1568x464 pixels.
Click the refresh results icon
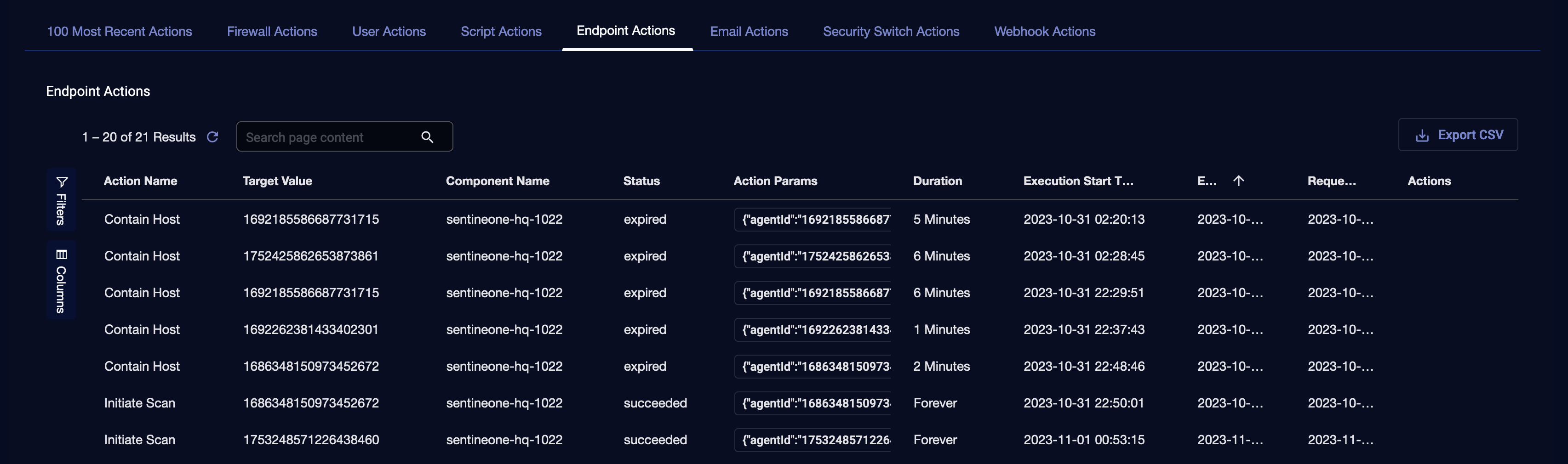coord(212,137)
